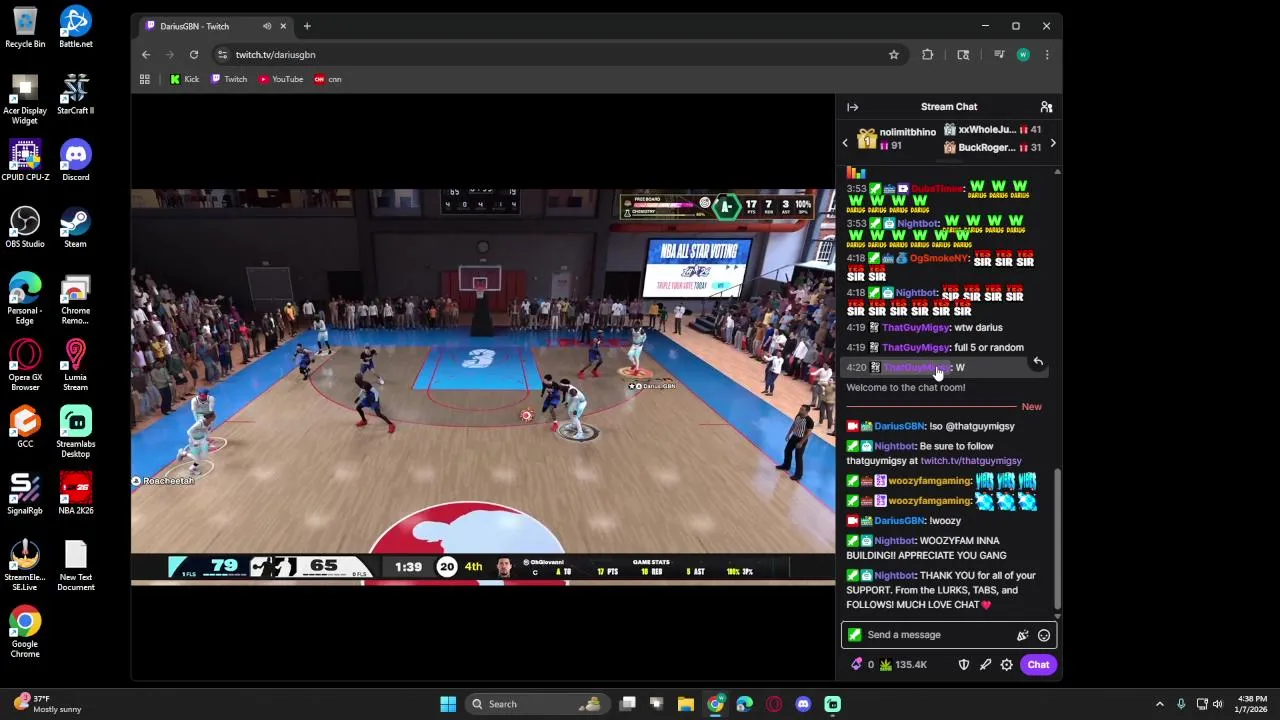Image resolution: width=1280 pixels, height=720 pixels.
Task: Show previous gift leaderboard entries
Action: coord(845,143)
